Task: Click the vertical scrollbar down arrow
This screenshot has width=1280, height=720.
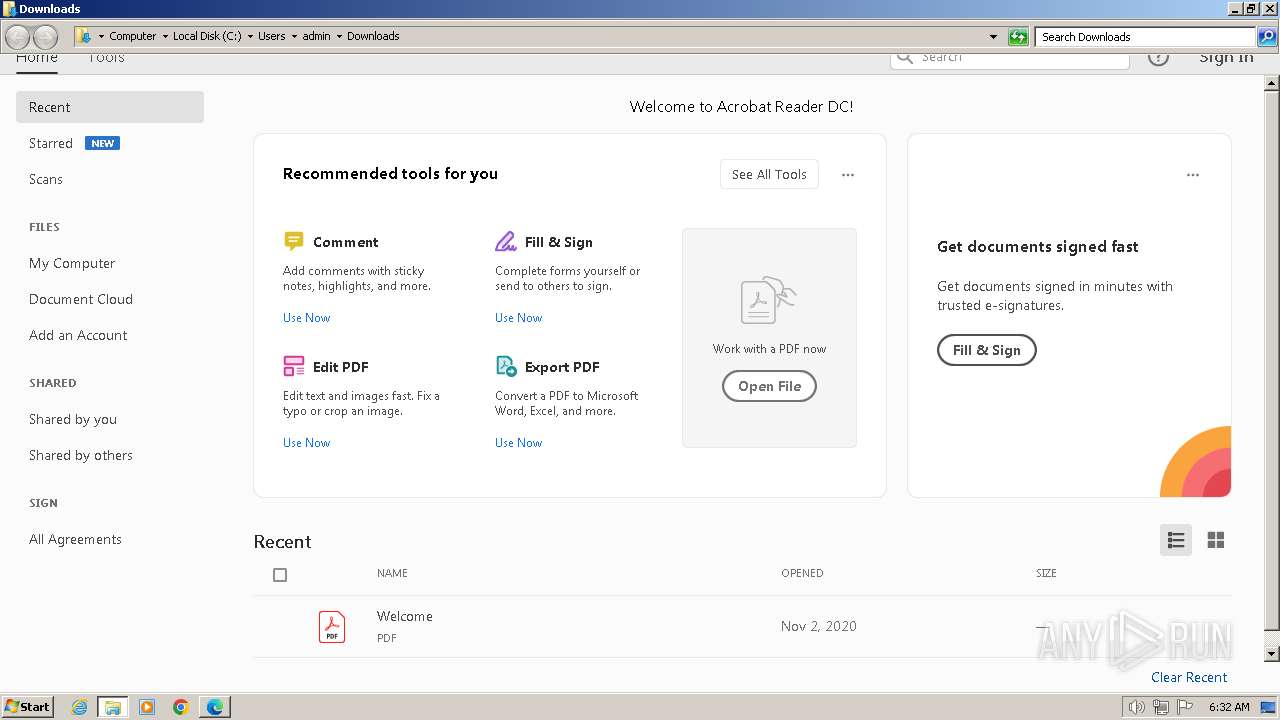Action: (1272, 654)
